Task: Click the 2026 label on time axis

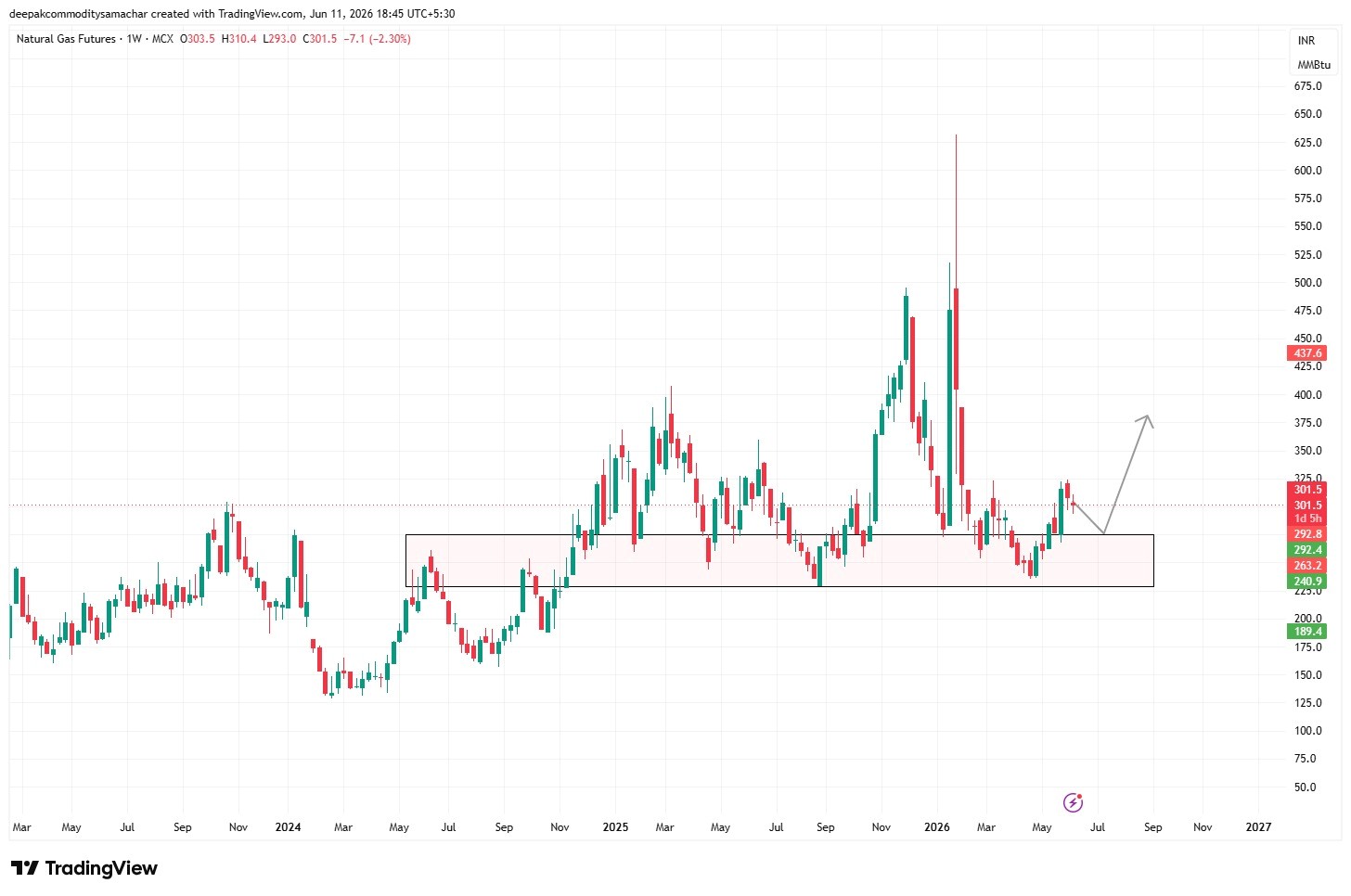Action: pos(937,827)
